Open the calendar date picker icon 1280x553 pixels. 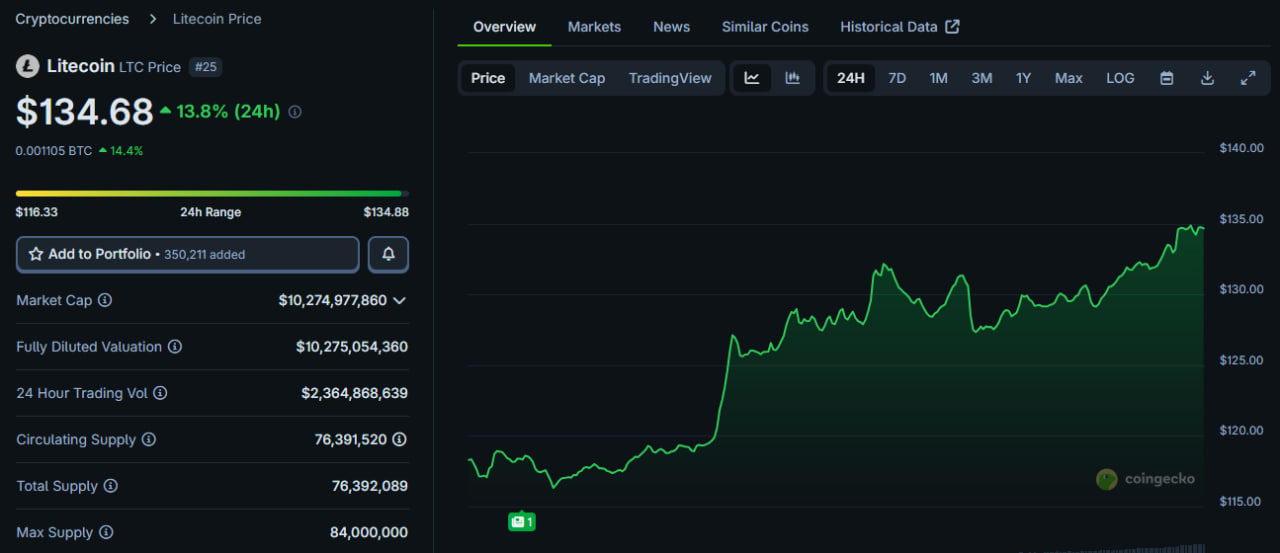[x=1166, y=78]
